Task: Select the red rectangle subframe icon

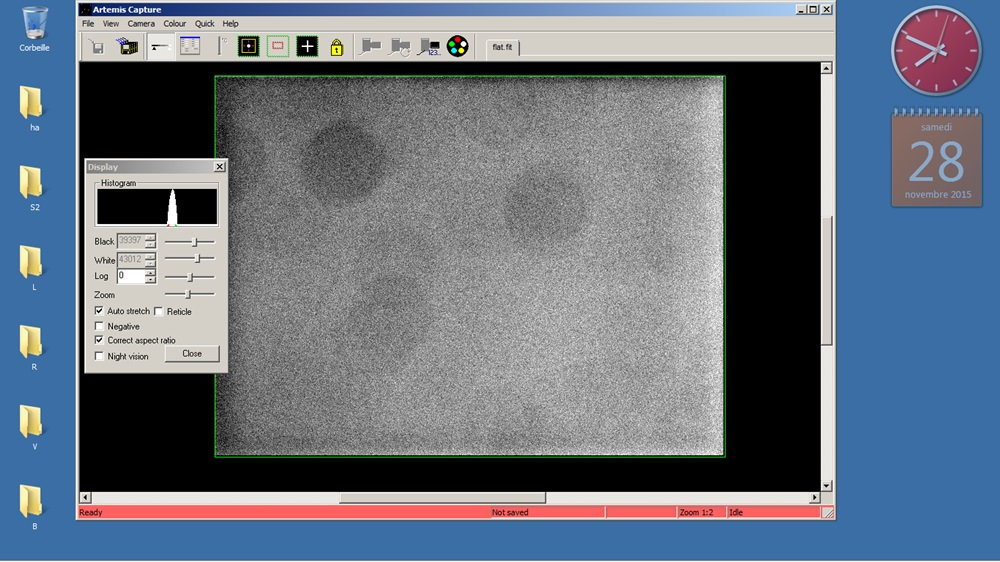Action: 278,46
